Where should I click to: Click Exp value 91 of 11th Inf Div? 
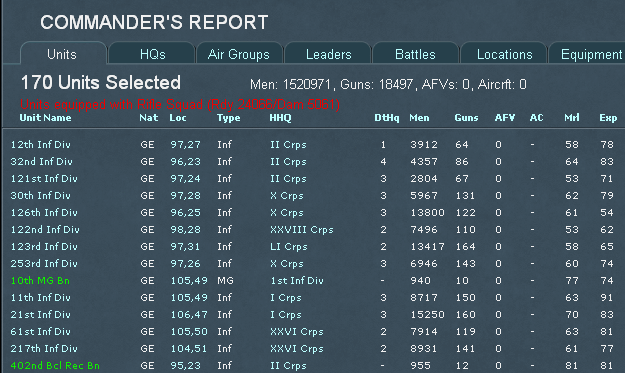[x=607, y=298]
